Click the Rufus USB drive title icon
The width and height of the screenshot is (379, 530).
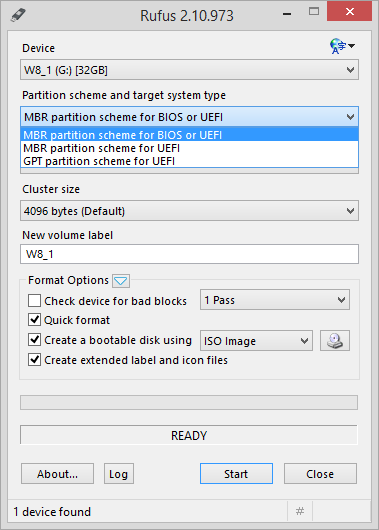(x=18, y=15)
